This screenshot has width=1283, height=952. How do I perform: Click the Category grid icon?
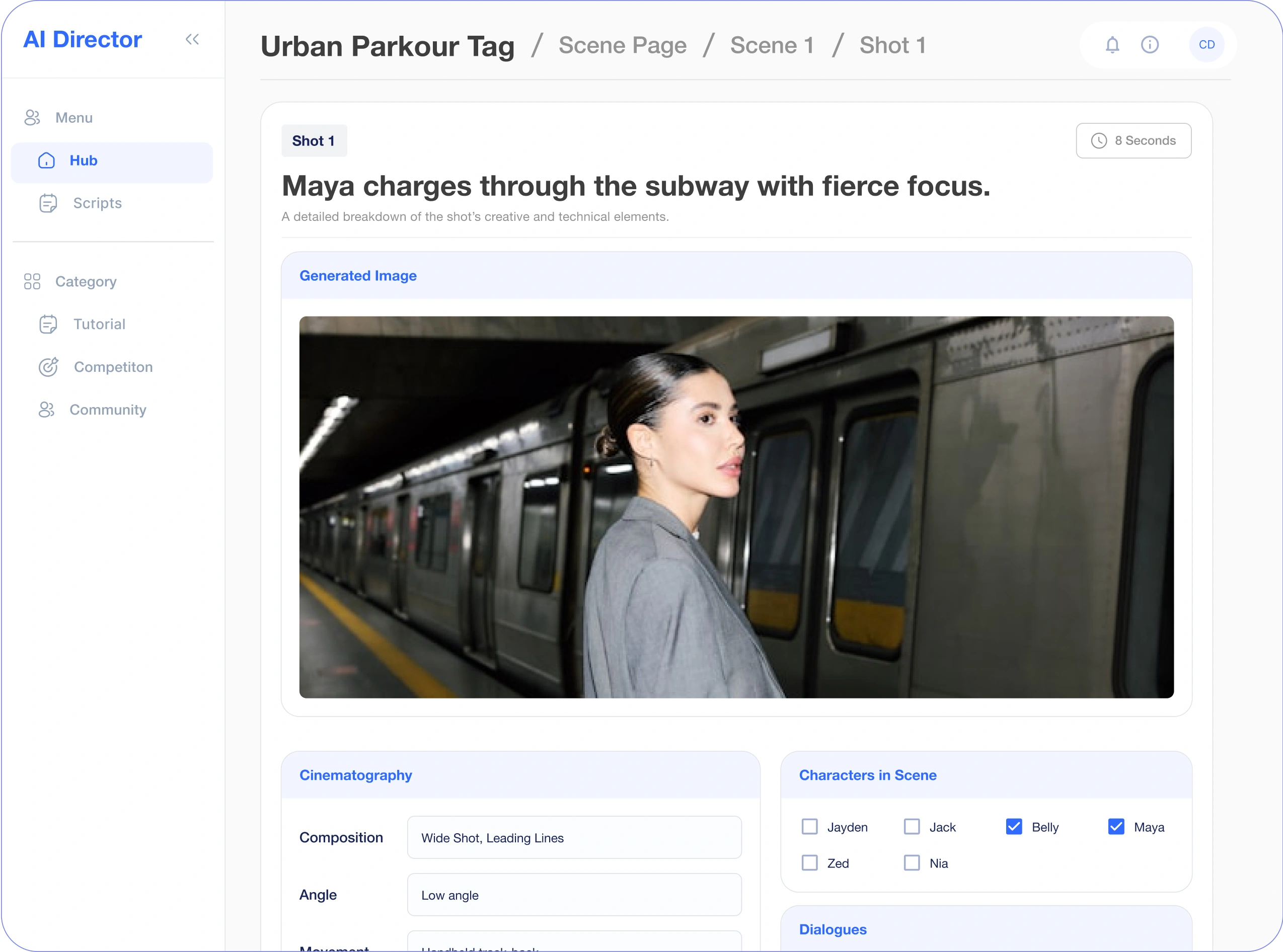[32, 281]
